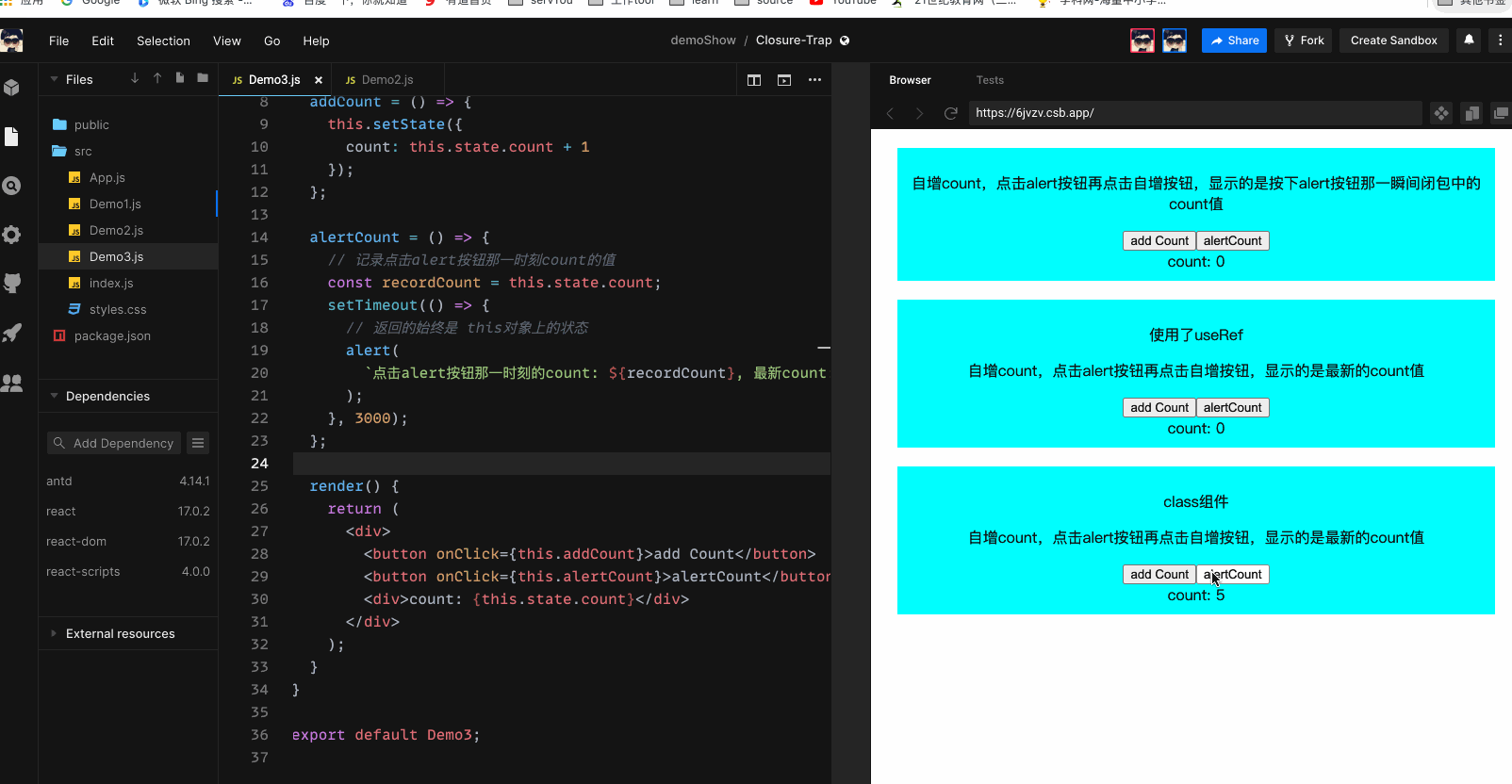
Task: Click the antd dependency entry
Action: (x=128, y=481)
